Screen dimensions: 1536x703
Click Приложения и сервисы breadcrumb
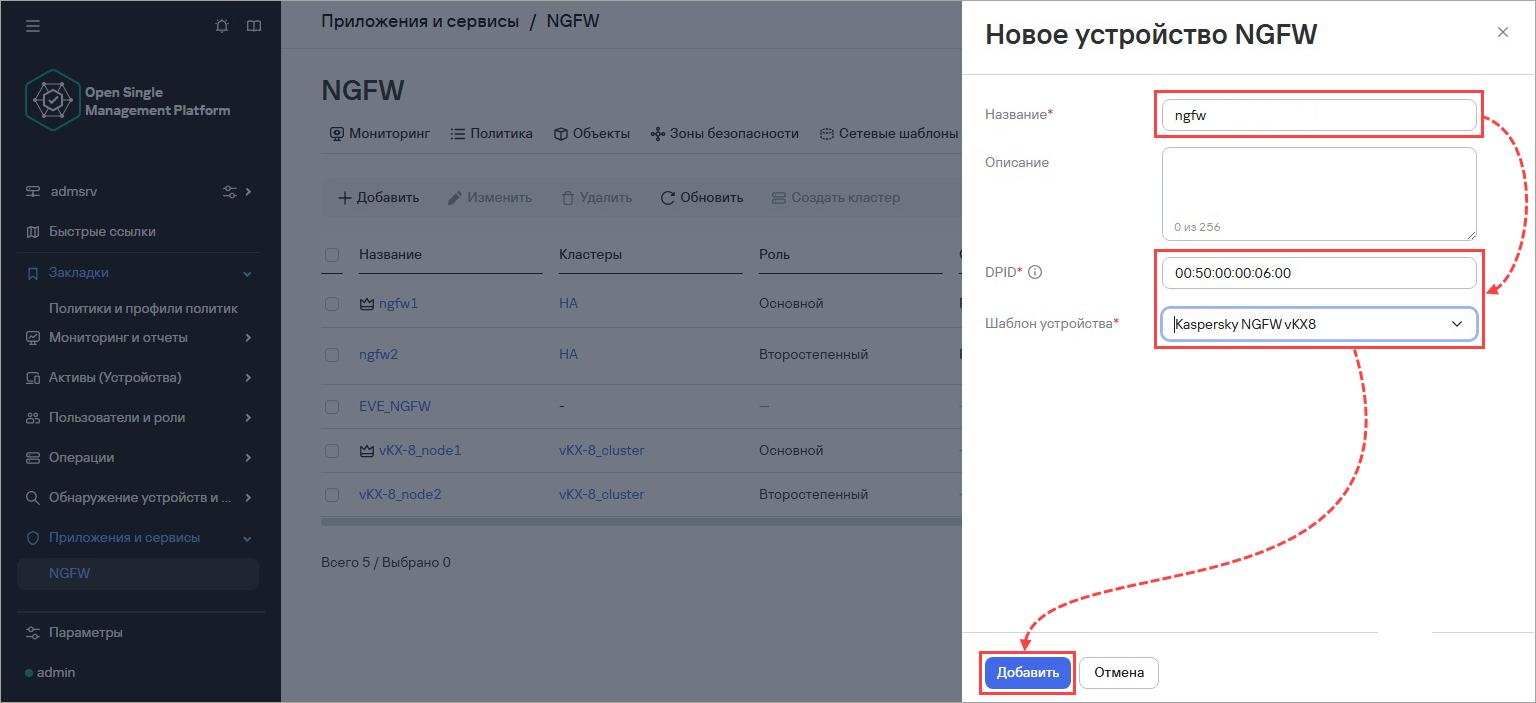pos(420,21)
